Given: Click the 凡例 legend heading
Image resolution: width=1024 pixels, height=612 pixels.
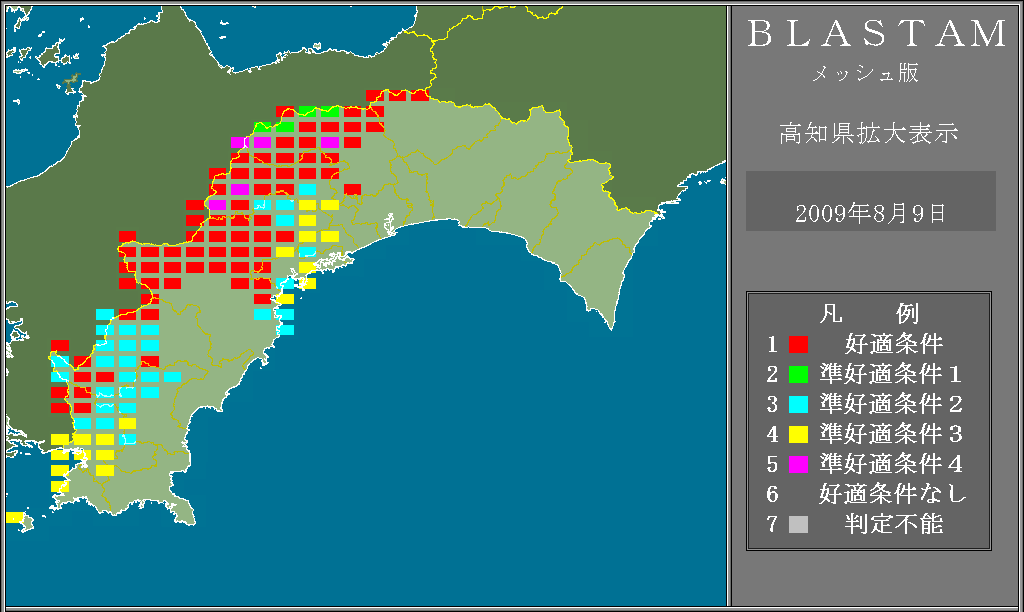Looking at the screenshot, I should coord(869,314).
